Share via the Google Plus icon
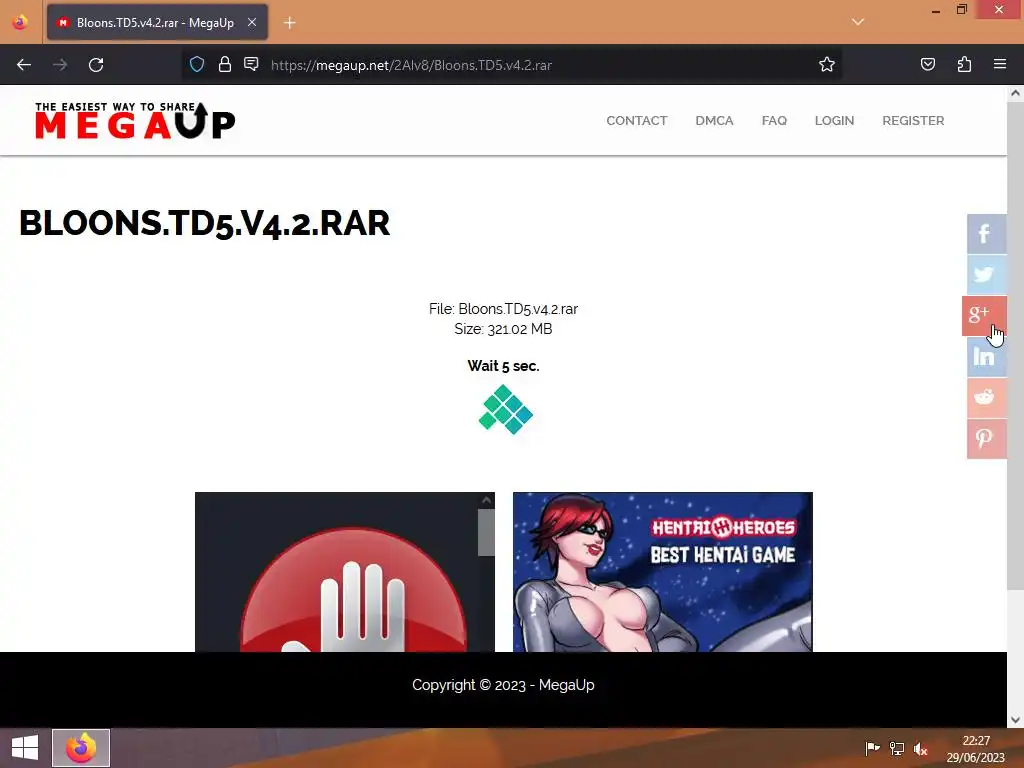This screenshot has width=1024, height=768. click(x=984, y=316)
